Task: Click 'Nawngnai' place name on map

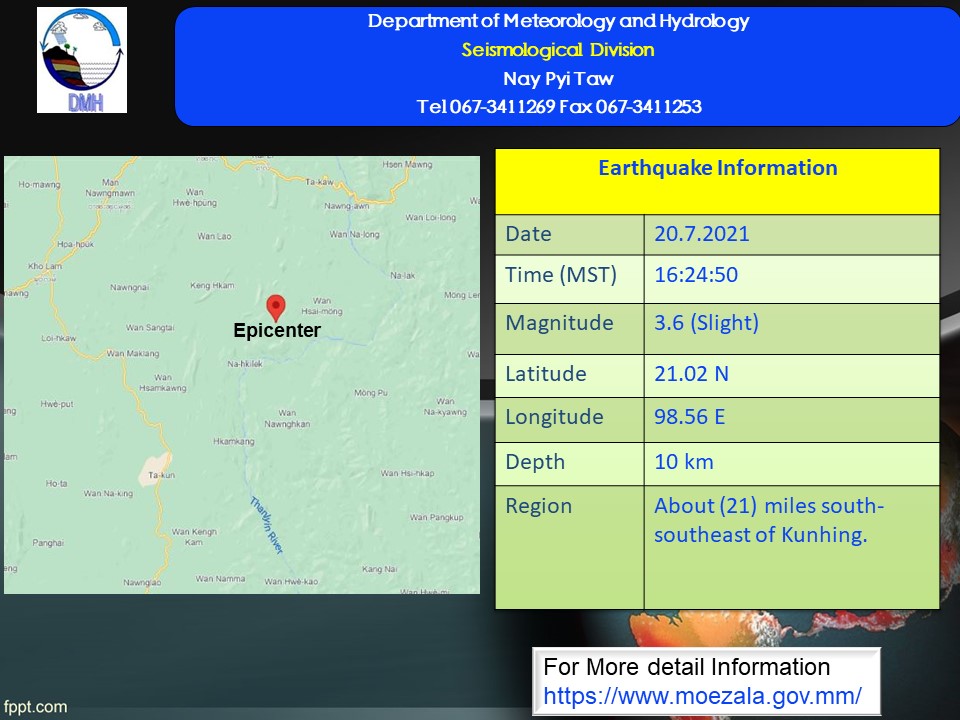Action: coord(129,287)
